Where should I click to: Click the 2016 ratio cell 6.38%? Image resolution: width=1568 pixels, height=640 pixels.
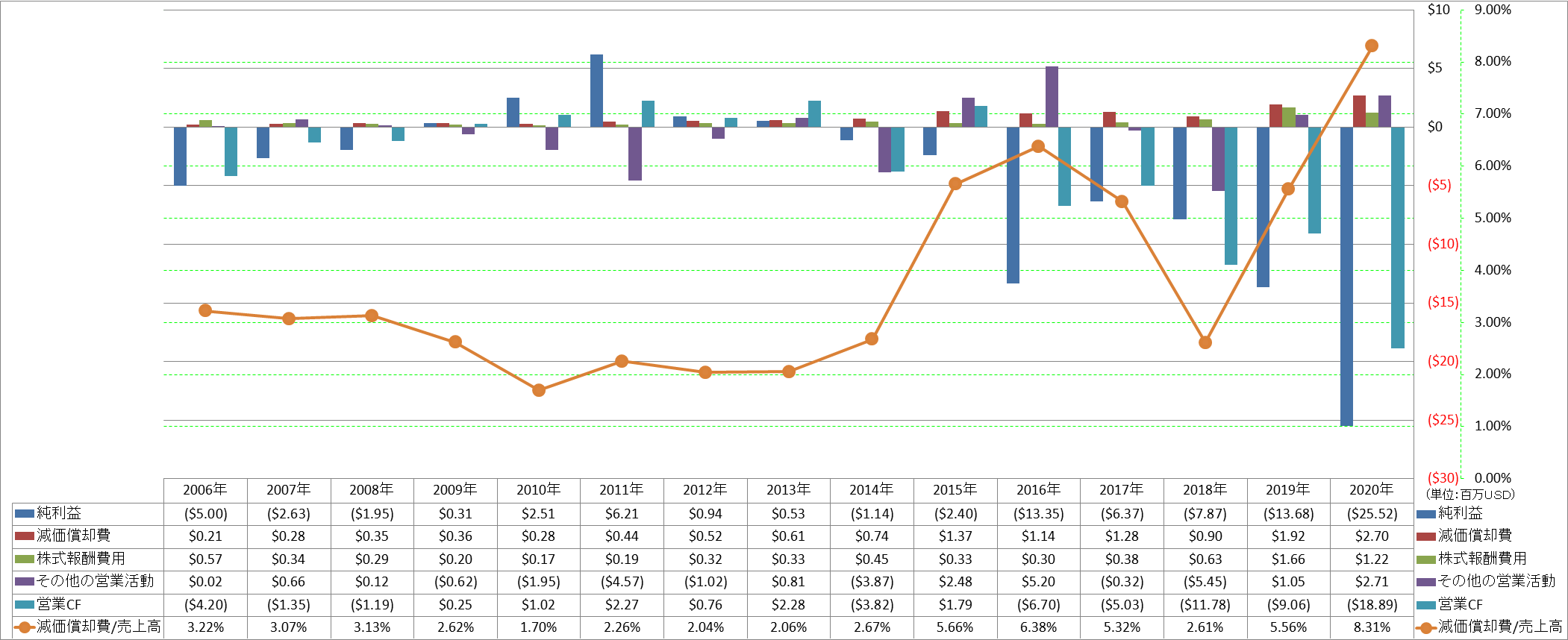click(1038, 627)
